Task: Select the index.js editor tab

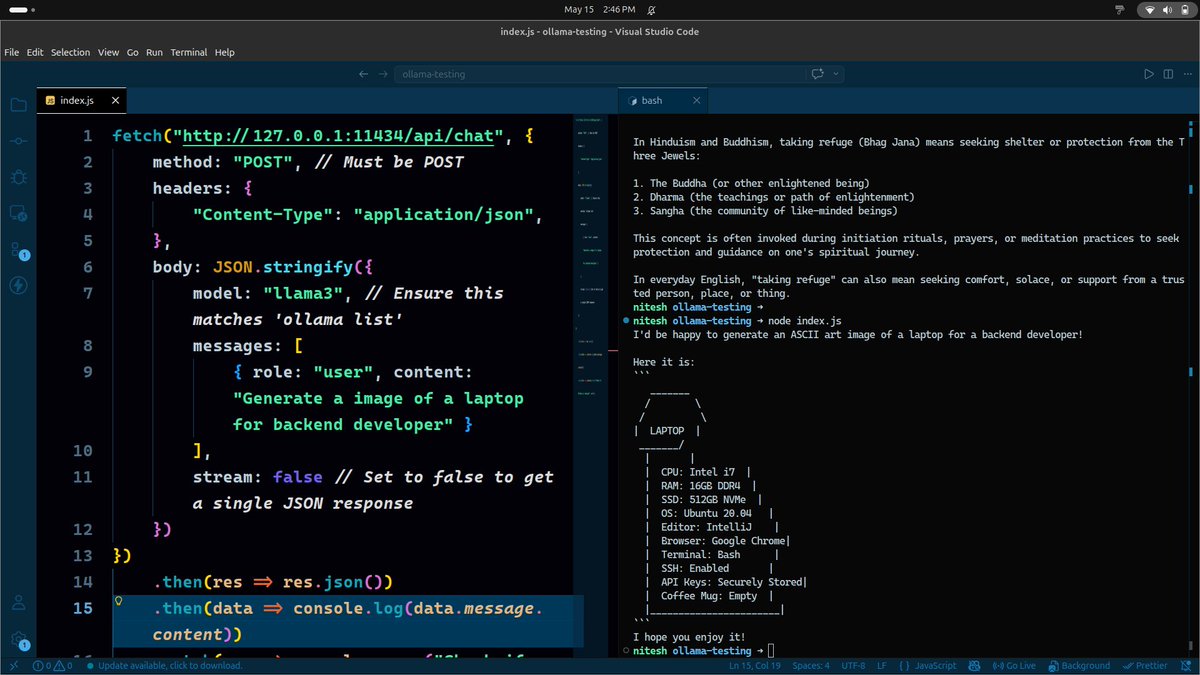Action: click(82, 100)
